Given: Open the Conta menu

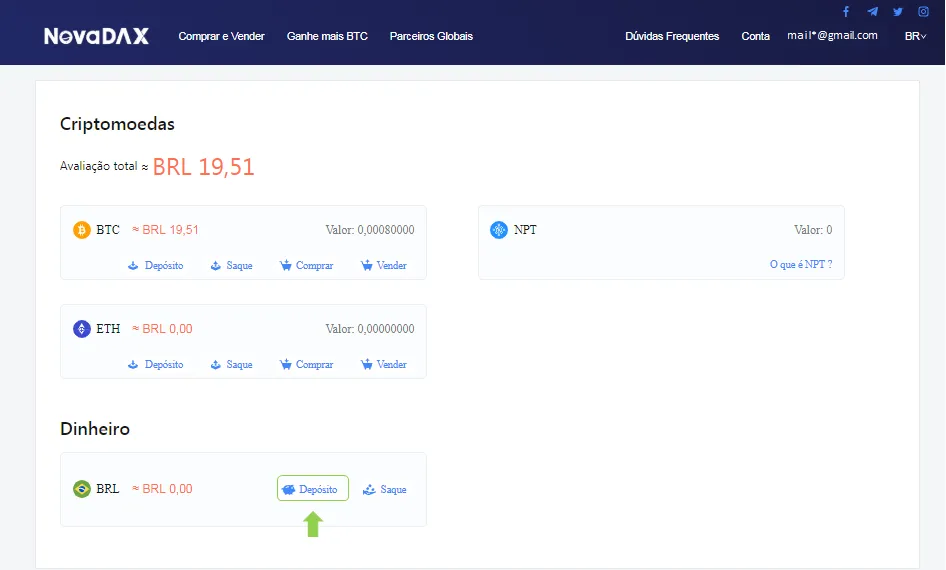Looking at the screenshot, I should click(x=755, y=36).
